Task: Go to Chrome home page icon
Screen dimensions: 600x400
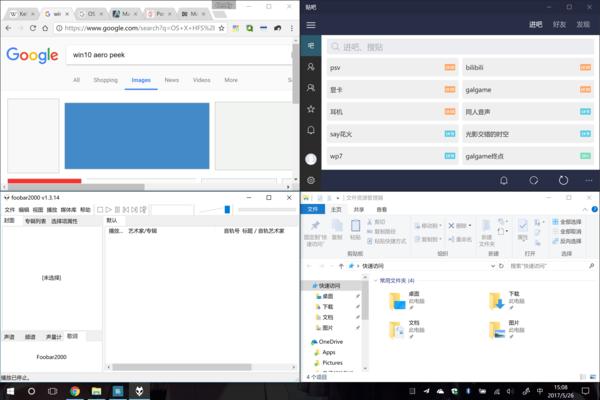Action: pos(45,28)
